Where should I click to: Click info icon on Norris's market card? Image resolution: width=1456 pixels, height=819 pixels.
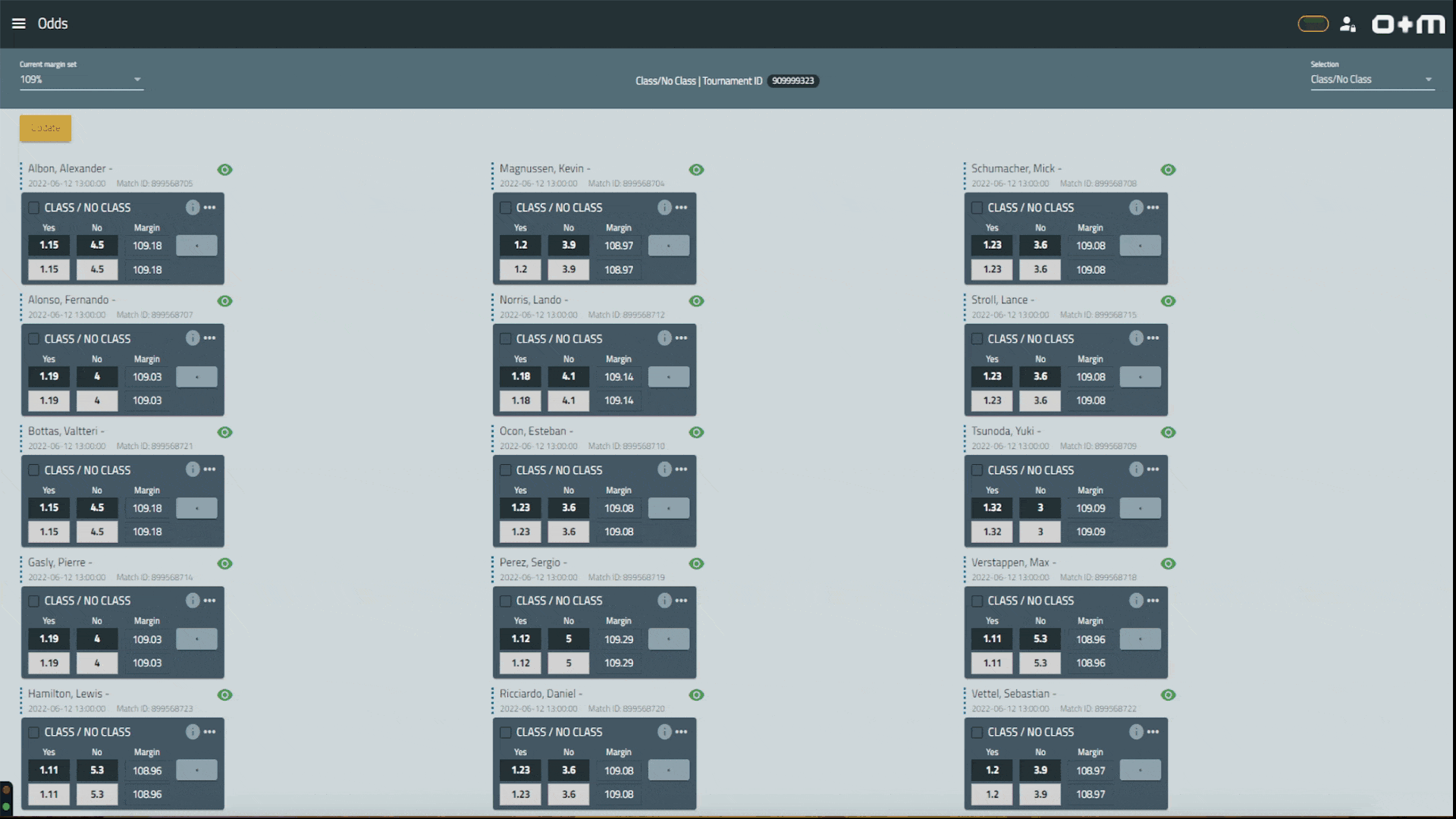tap(664, 338)
